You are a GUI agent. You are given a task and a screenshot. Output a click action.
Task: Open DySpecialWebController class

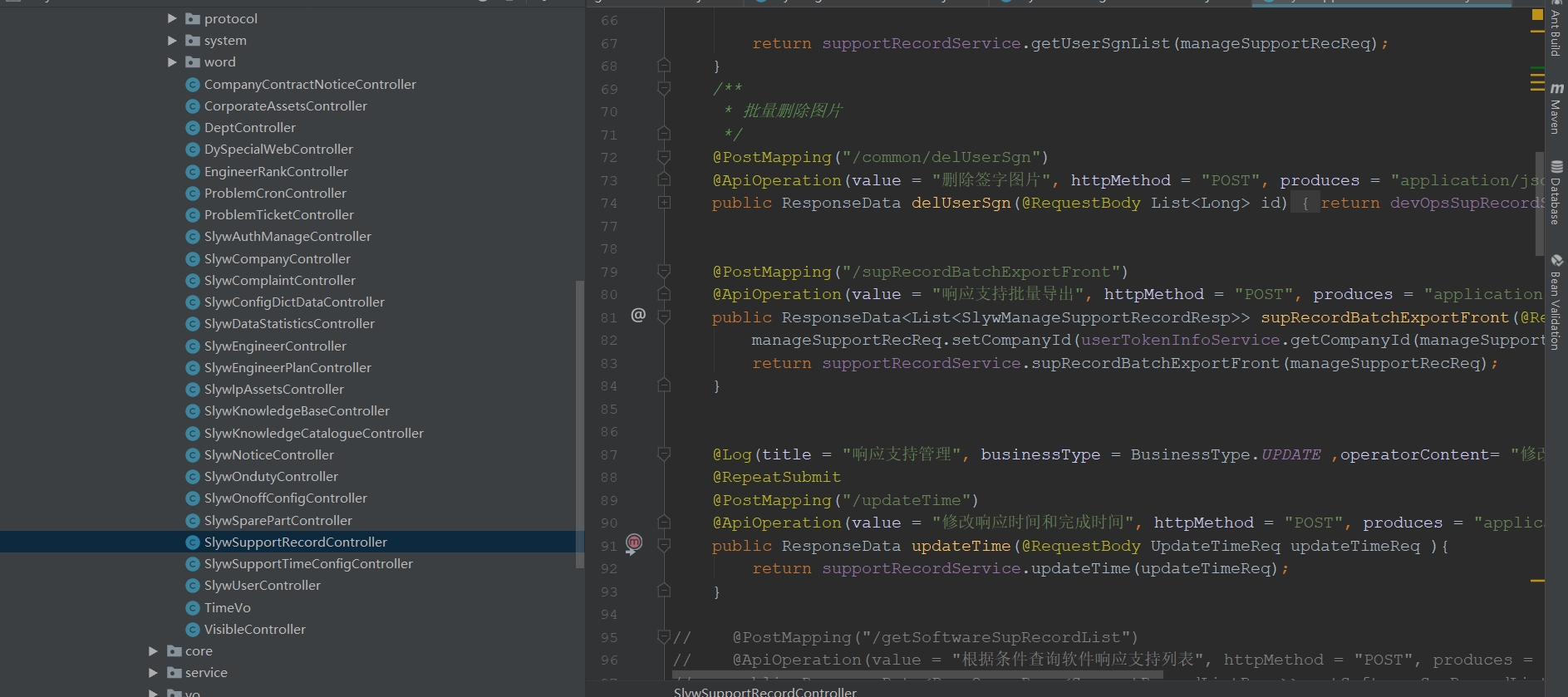coord(278,149)
